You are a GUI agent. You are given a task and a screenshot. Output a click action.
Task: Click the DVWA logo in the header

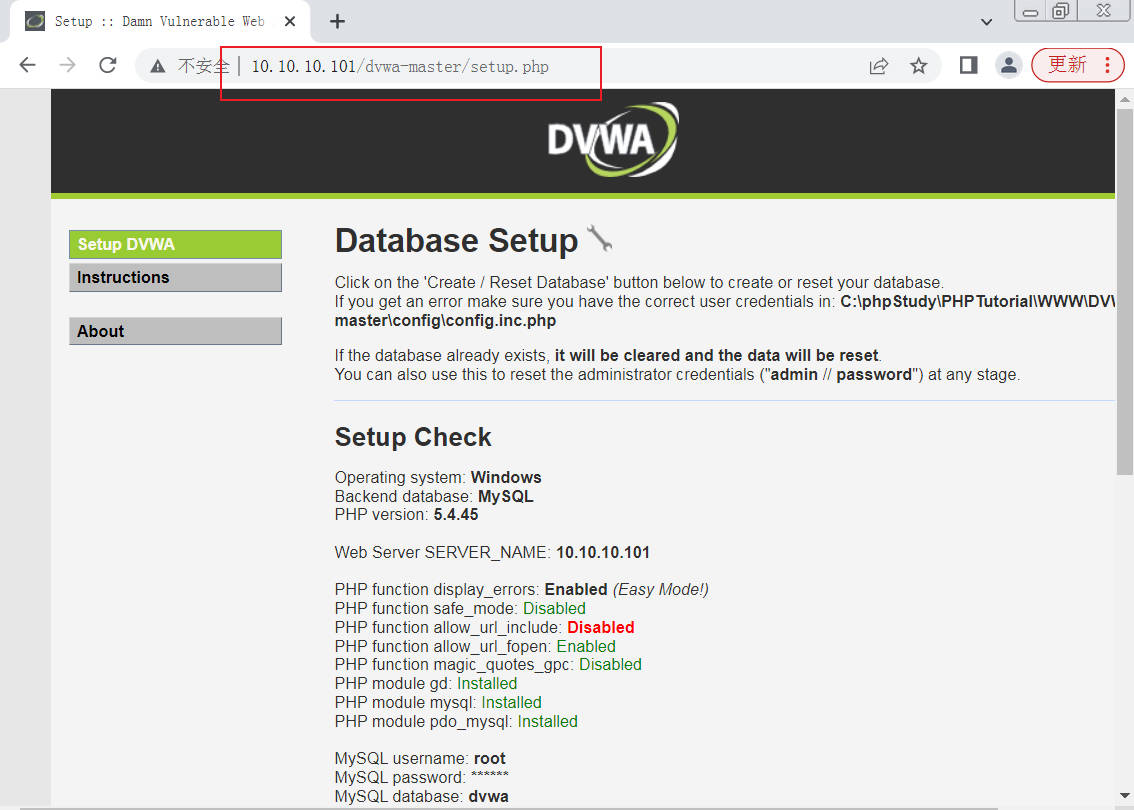[612, 140]
